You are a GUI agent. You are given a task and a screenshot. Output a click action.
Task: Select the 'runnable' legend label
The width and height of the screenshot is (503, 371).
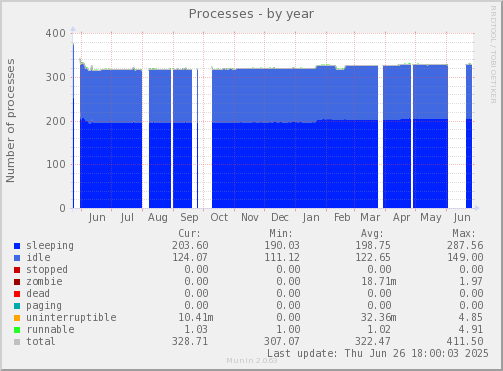coord(50,329)
